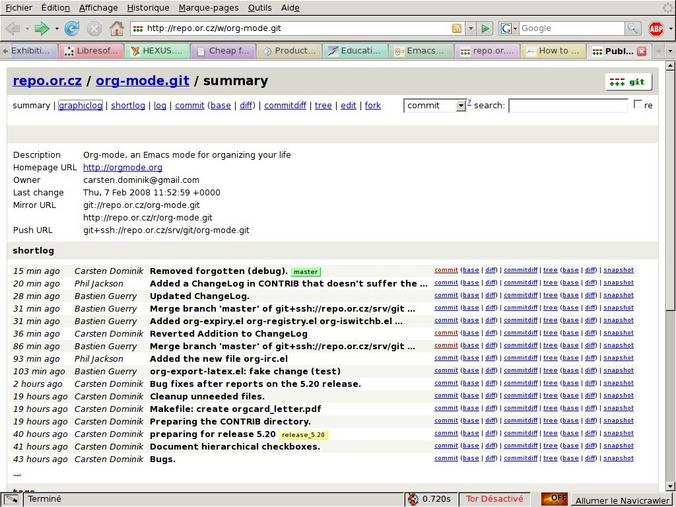This screenshot has height=507, width=676.
Task: Go to the Home page icon
Action: tap(116, 28)
